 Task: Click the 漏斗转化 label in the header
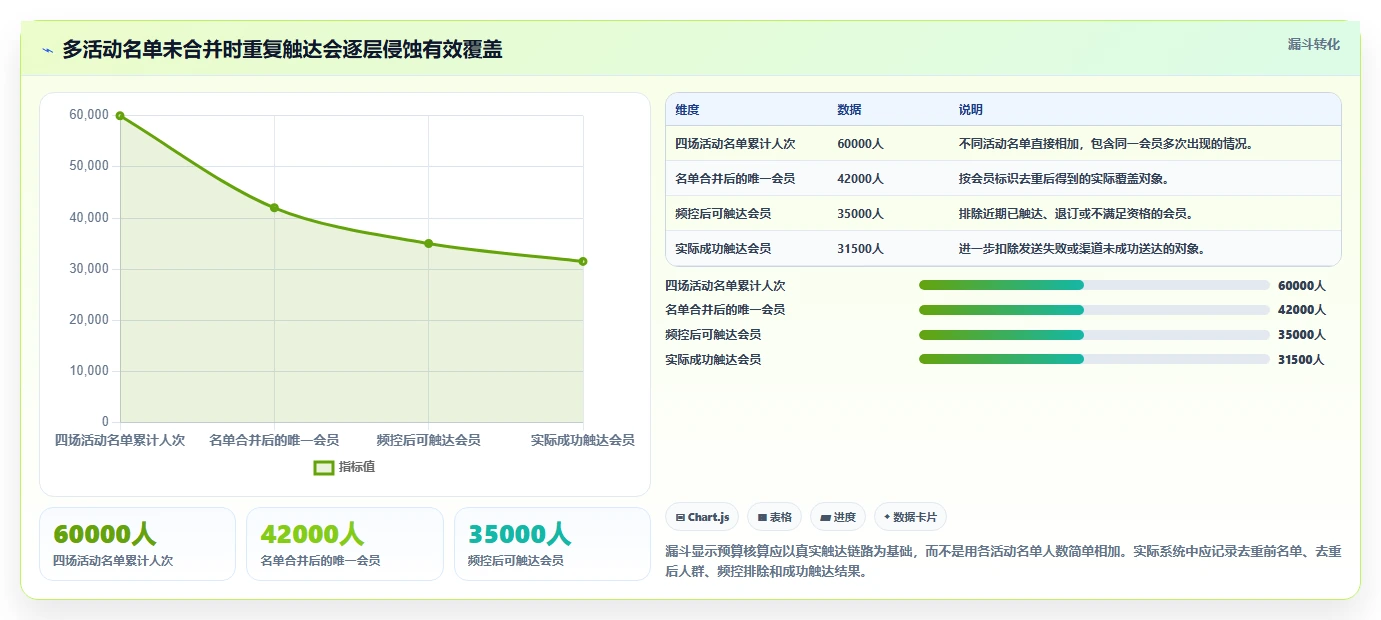coord(1313,44)
